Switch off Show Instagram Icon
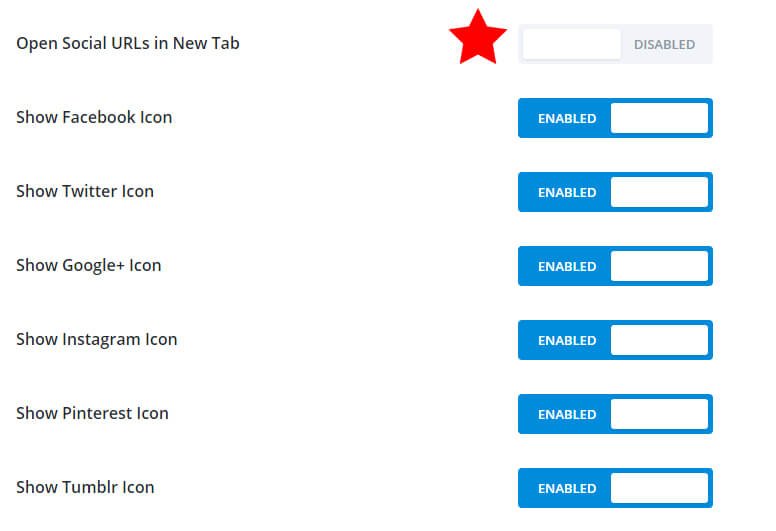The image size is (776, 531). 615,340
